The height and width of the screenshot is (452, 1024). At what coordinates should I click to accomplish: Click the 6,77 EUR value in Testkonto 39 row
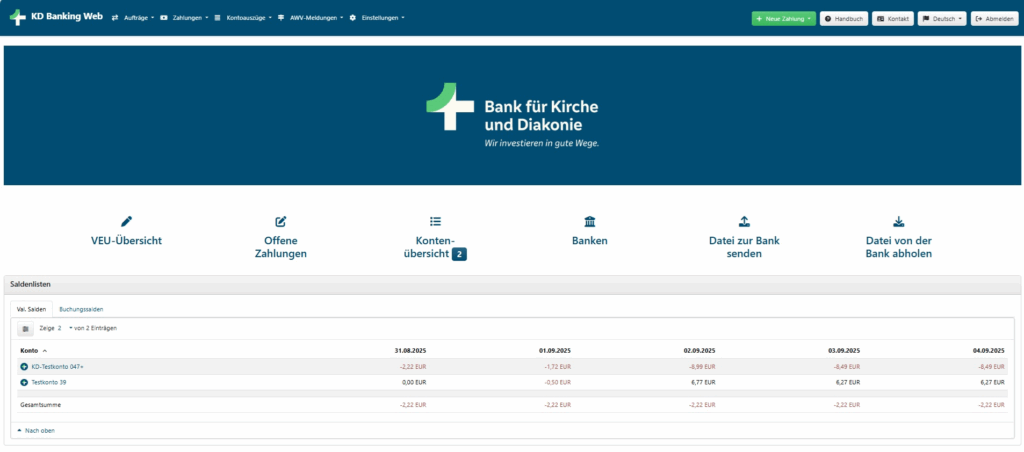tap(703, 383)
